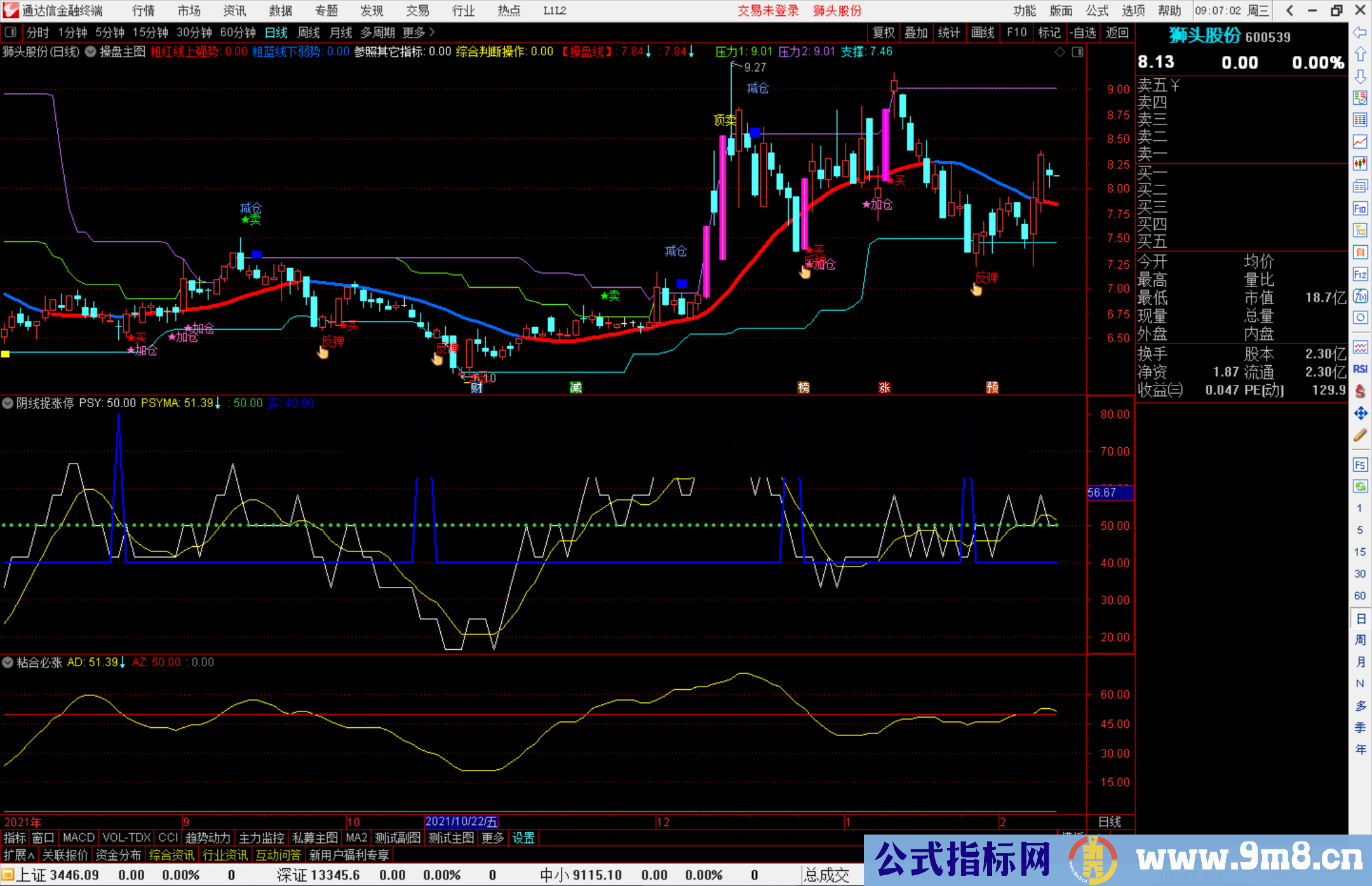The width and height of the screenshot is (1372, 886).
Task: Collapse the bottom panel via 扩展∧
Action: (18, 854)
